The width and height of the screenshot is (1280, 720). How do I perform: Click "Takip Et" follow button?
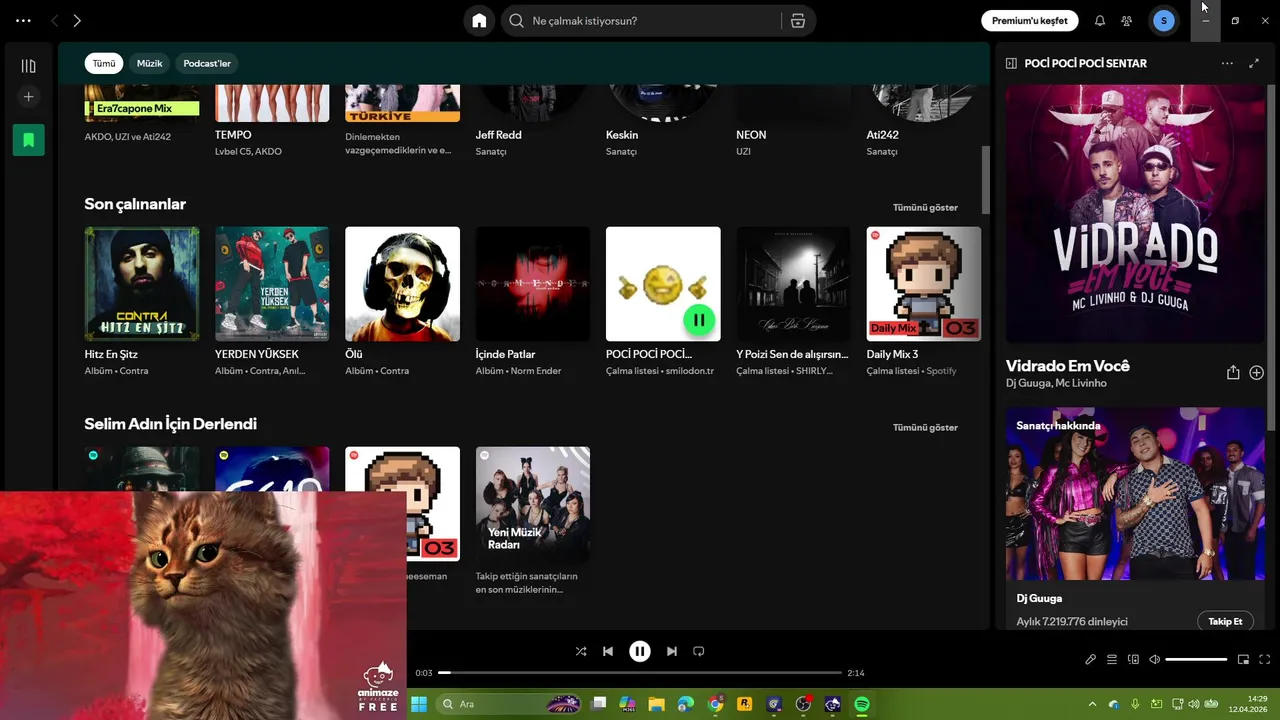(1225, 621)
